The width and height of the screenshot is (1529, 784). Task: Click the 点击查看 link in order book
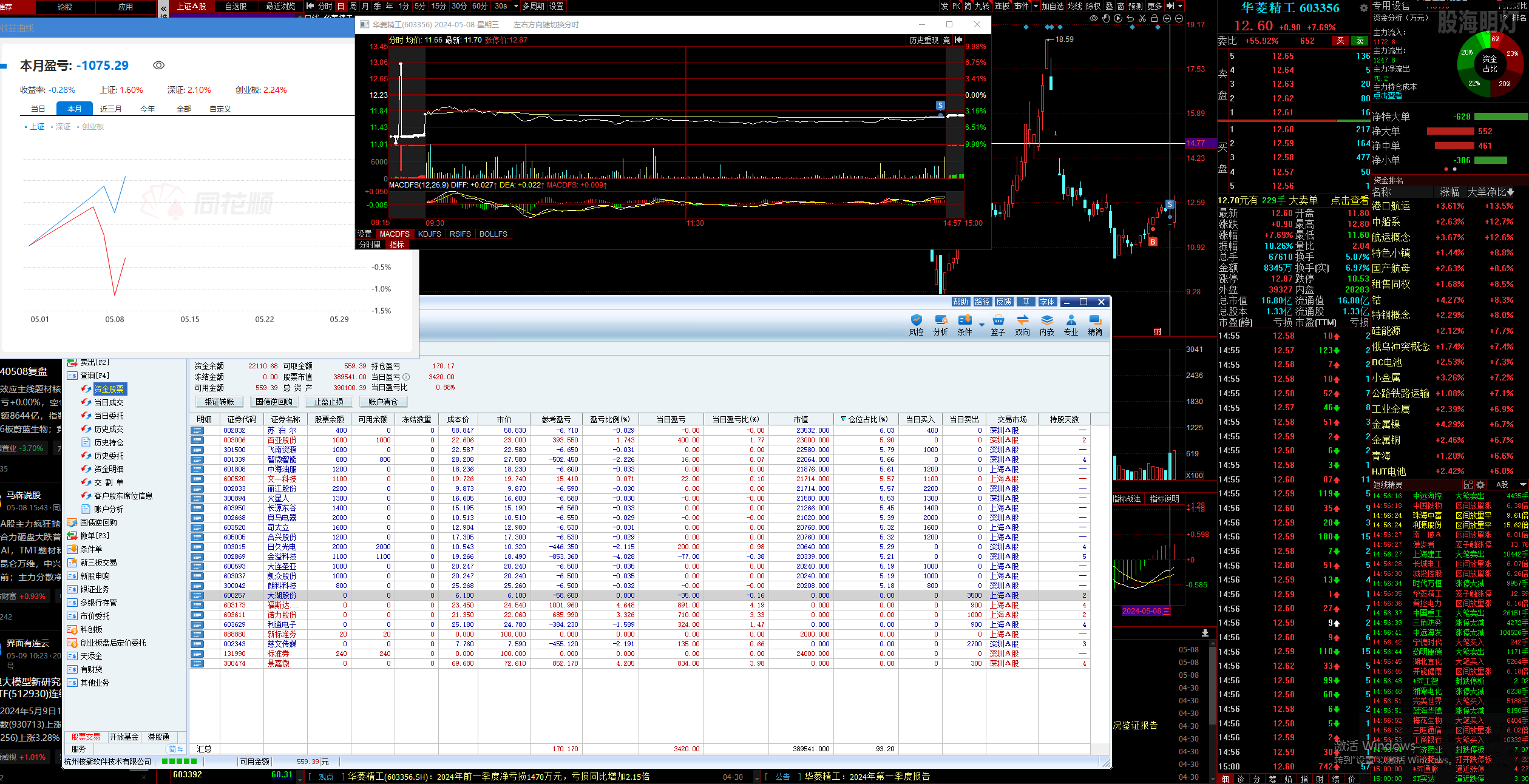(x=1349, y=201)
